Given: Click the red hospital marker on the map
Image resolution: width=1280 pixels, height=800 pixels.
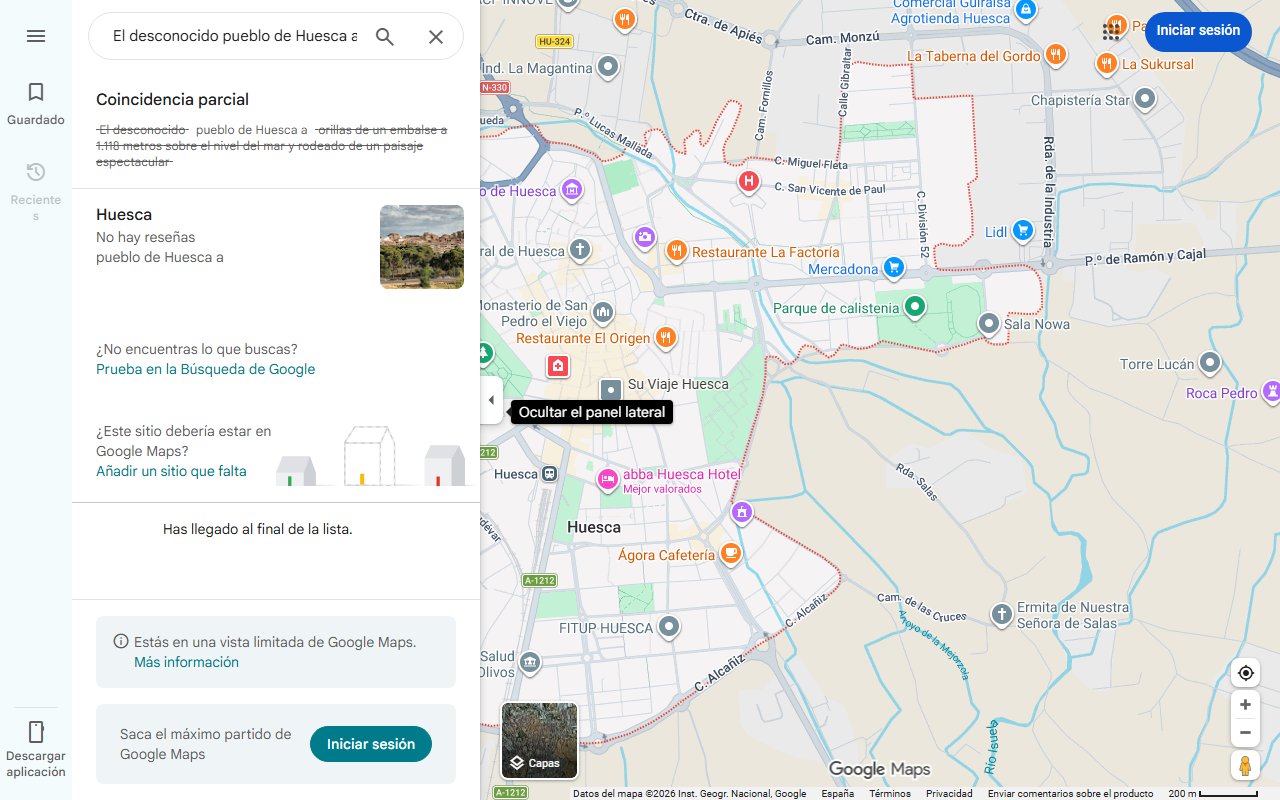Looking at the screenshot, I should tap(748, 181).
